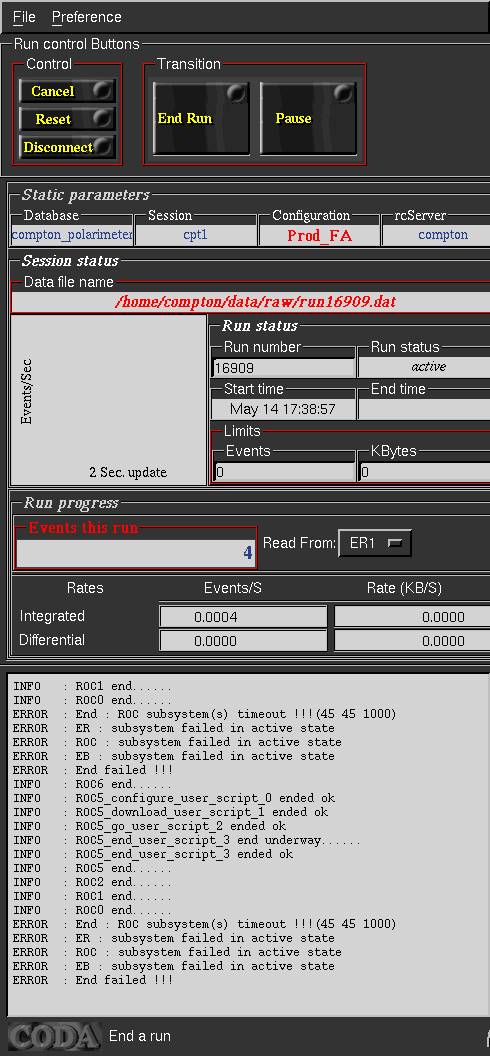Screen dimensions: 490x1056
Task: Click the Integrated Events/S rate field
Action: tap(243, 616)
